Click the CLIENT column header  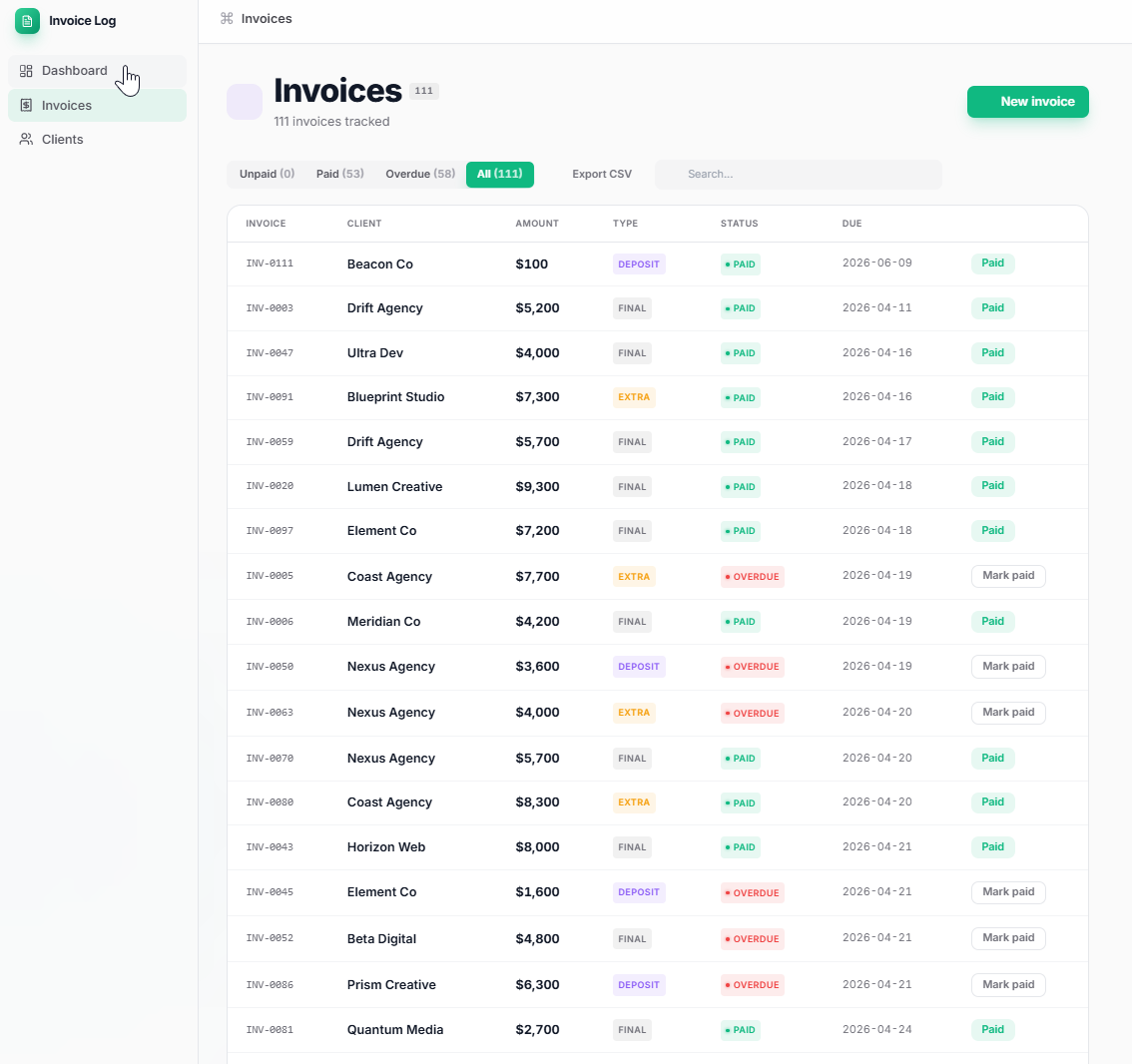coord(363,224)
